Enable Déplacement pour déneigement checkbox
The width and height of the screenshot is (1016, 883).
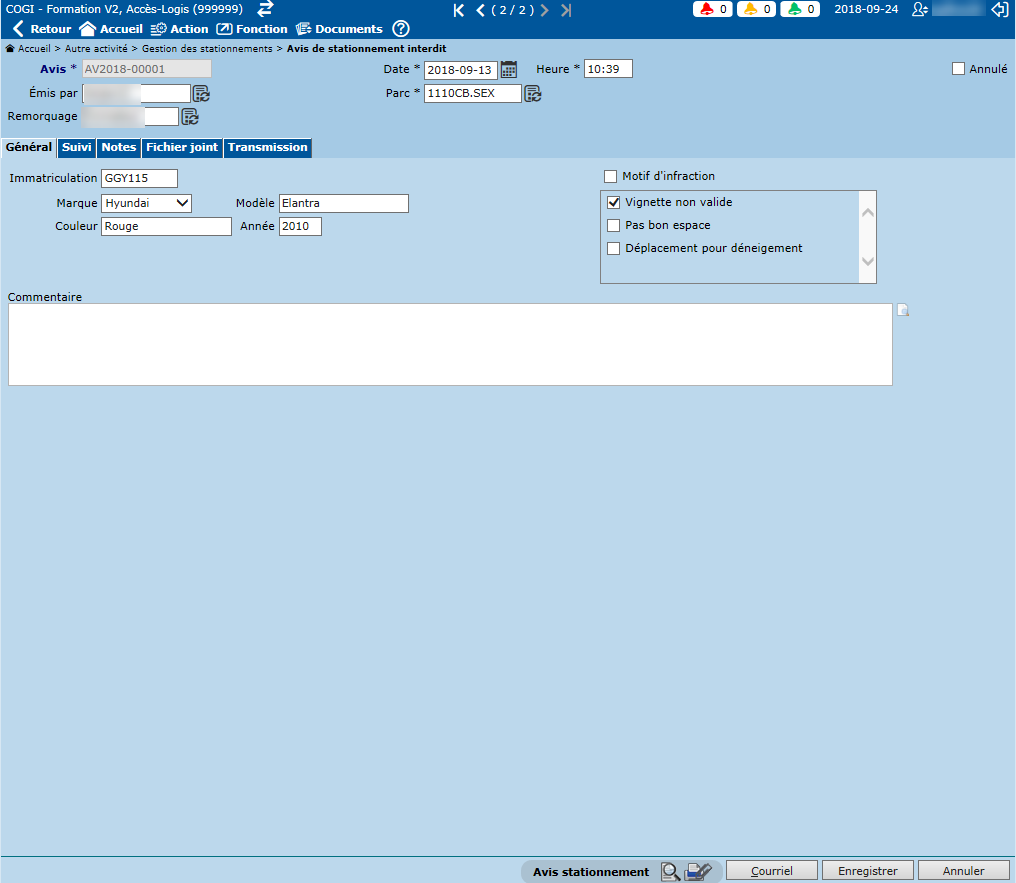(614, 249)
